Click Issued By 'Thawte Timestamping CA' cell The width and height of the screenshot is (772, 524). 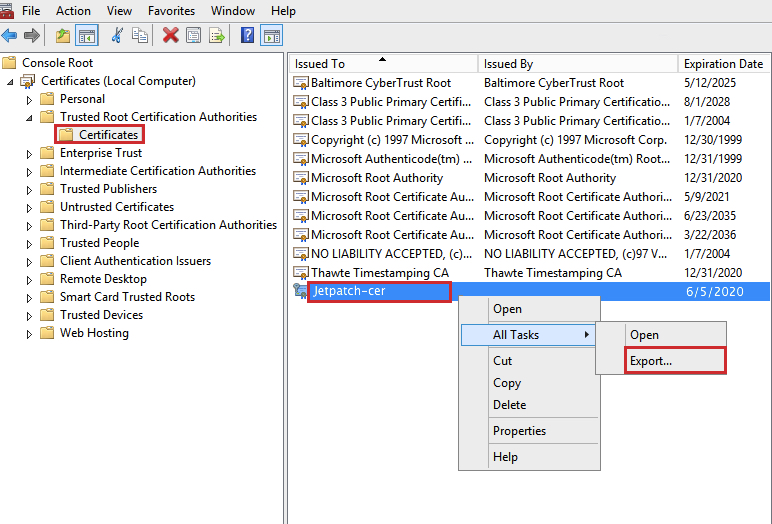(x=552, y=272)
